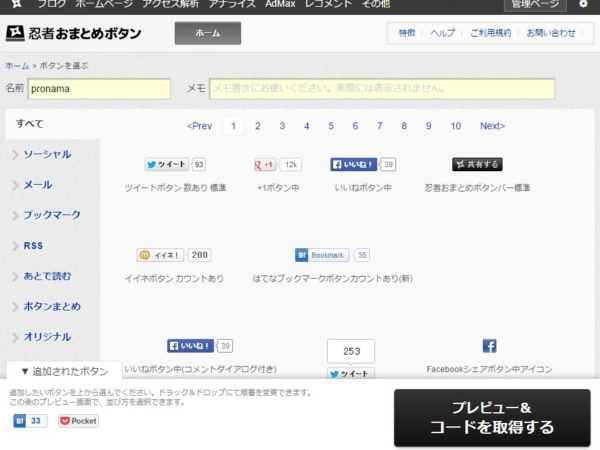Expand the メール category
This screenshot has width=600, height=450.
pyautogui.click(x=38, y=185)
